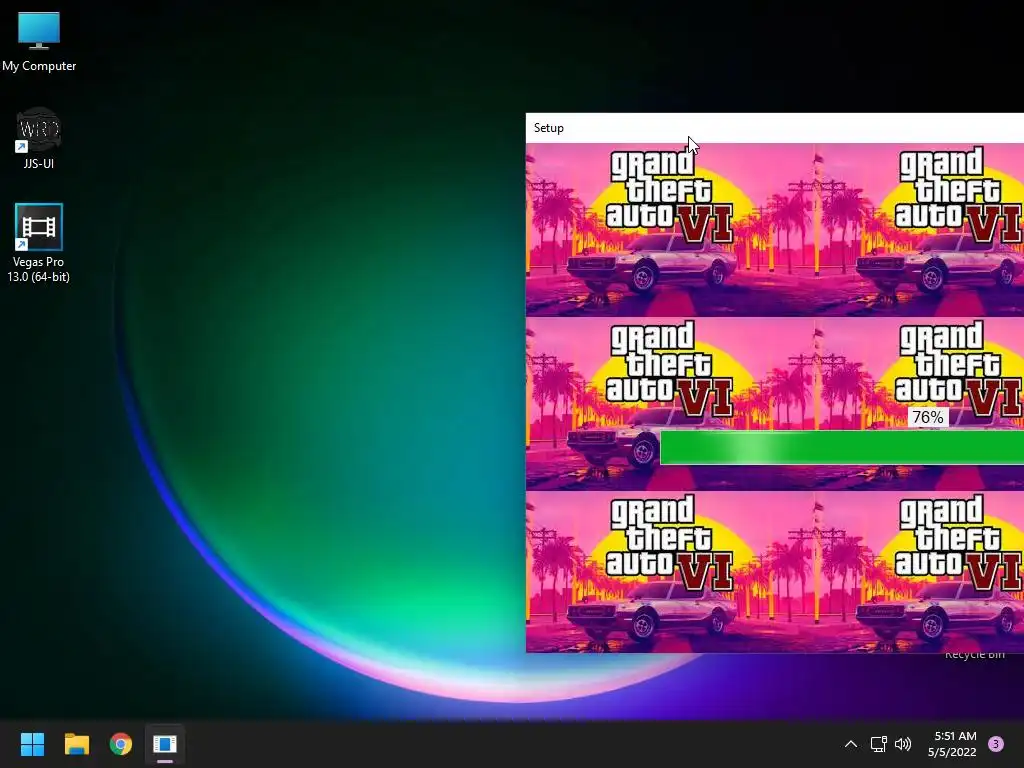Open File Explorer from the taskbar

76,744
